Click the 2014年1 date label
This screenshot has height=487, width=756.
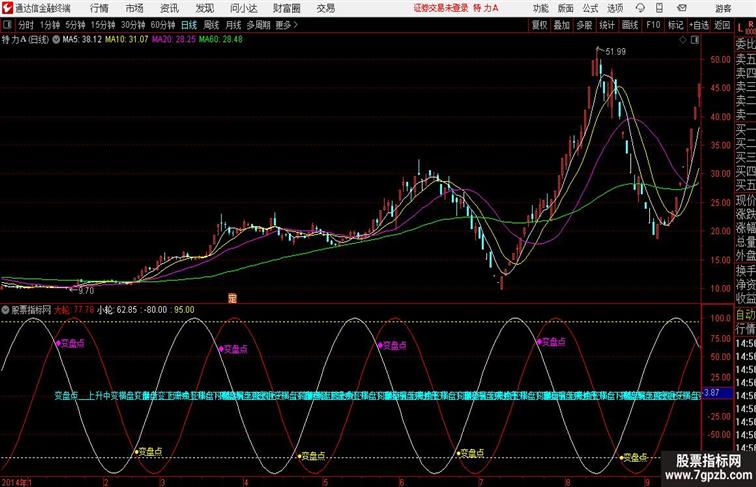click(16, 482)
